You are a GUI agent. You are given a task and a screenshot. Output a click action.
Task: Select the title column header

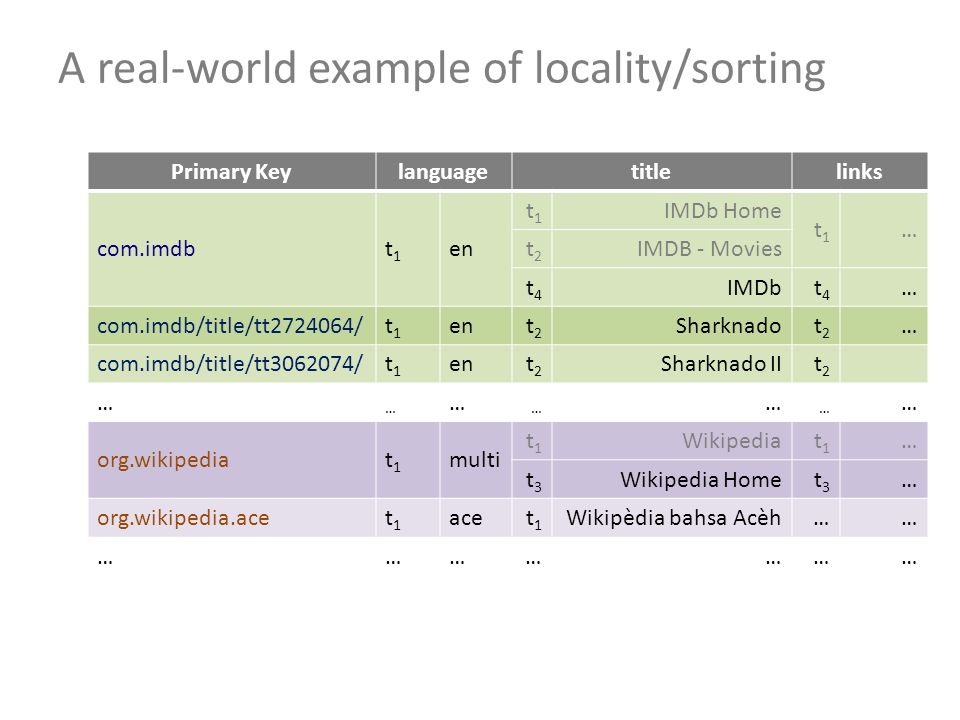pyautogui.click(x=651, y=171)
